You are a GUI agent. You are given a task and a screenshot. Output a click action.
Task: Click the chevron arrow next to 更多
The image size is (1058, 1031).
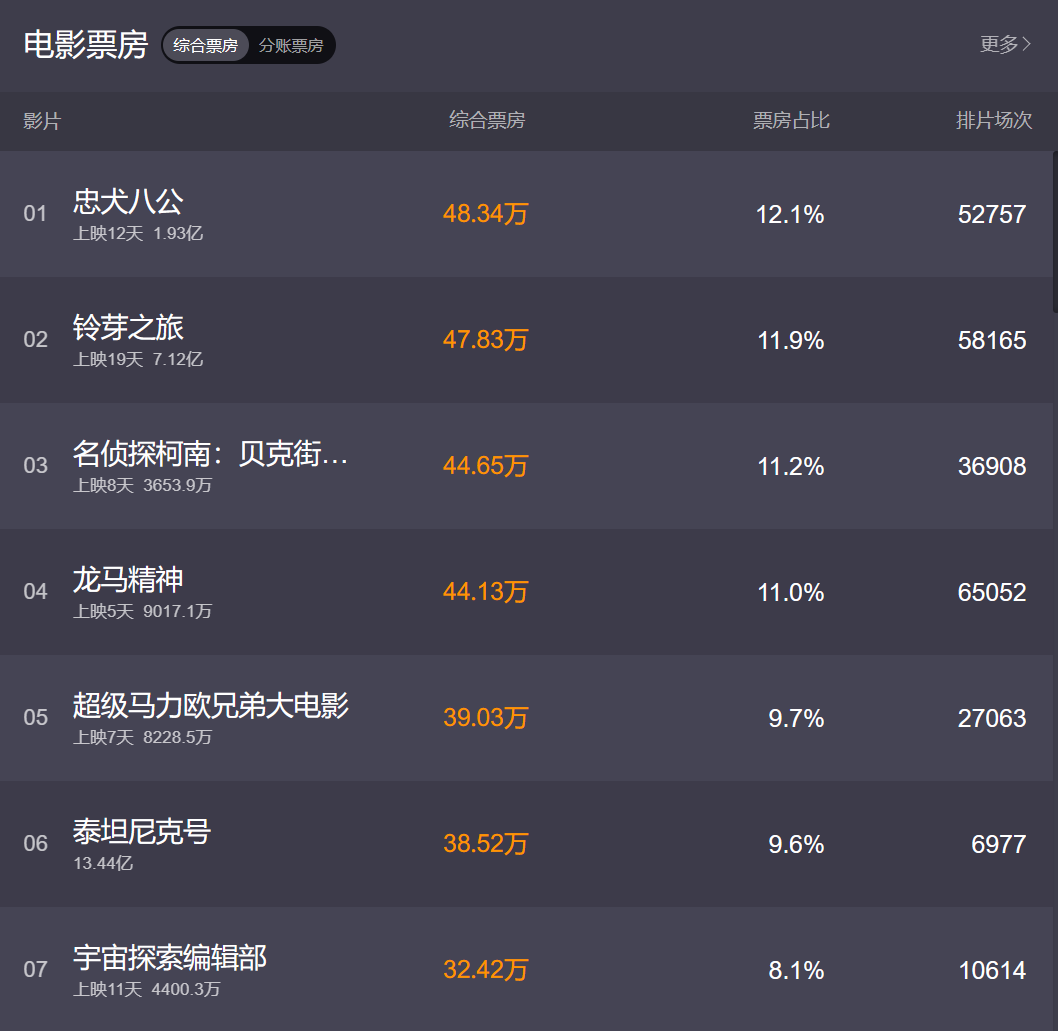(x=1027, y=44)
